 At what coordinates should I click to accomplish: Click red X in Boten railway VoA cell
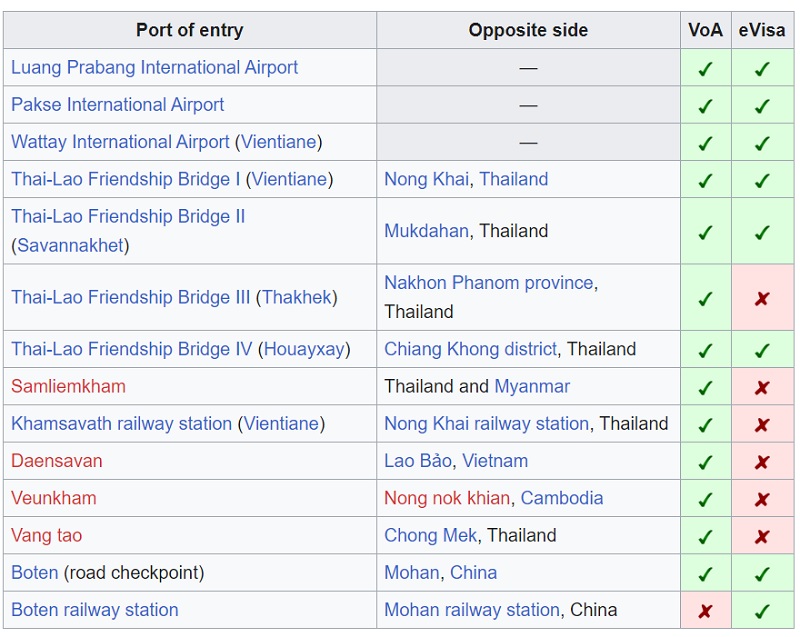tap(705, 610)
